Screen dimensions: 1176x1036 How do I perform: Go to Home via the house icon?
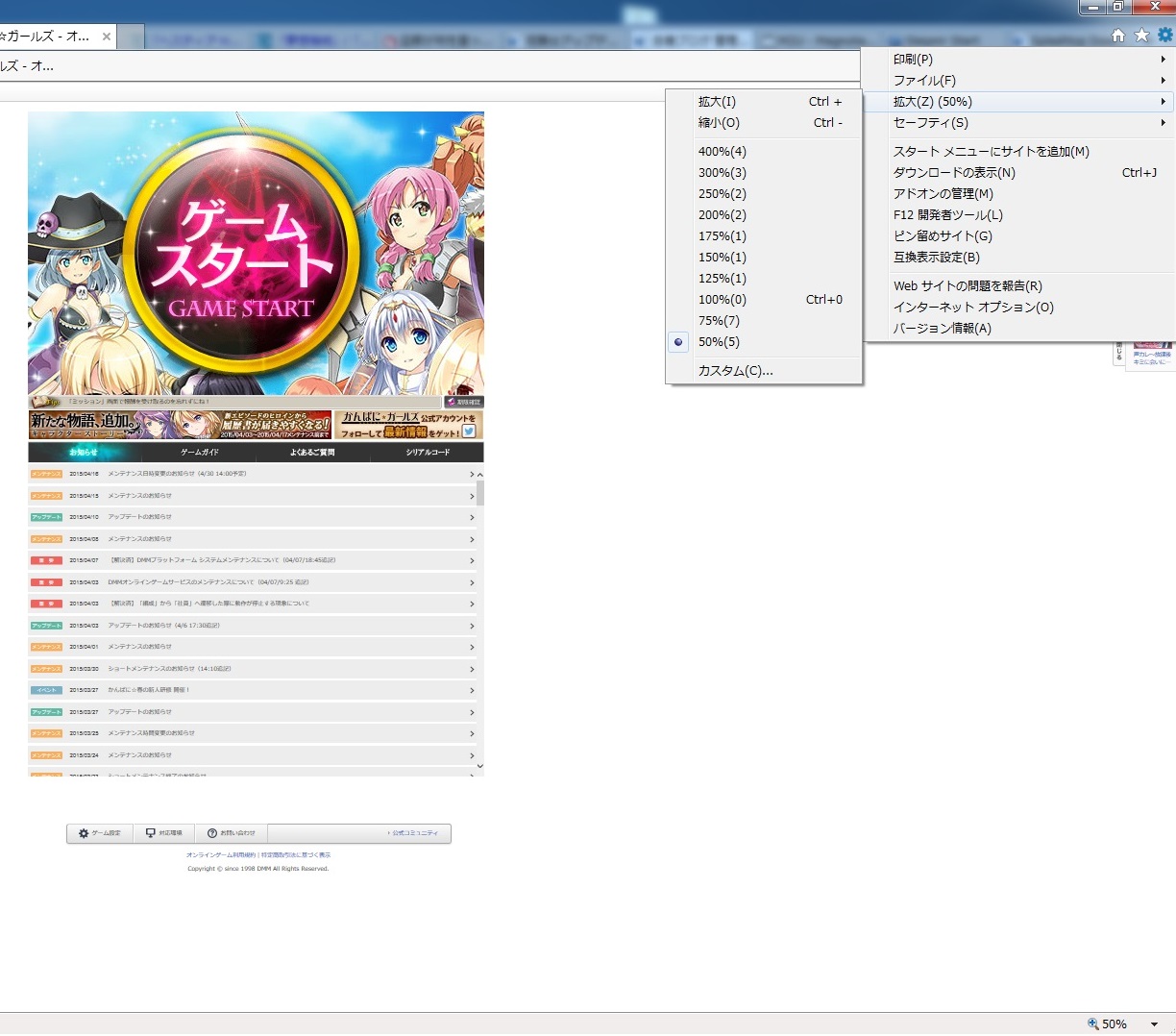pyautogui.click(x=1118, y=36)
